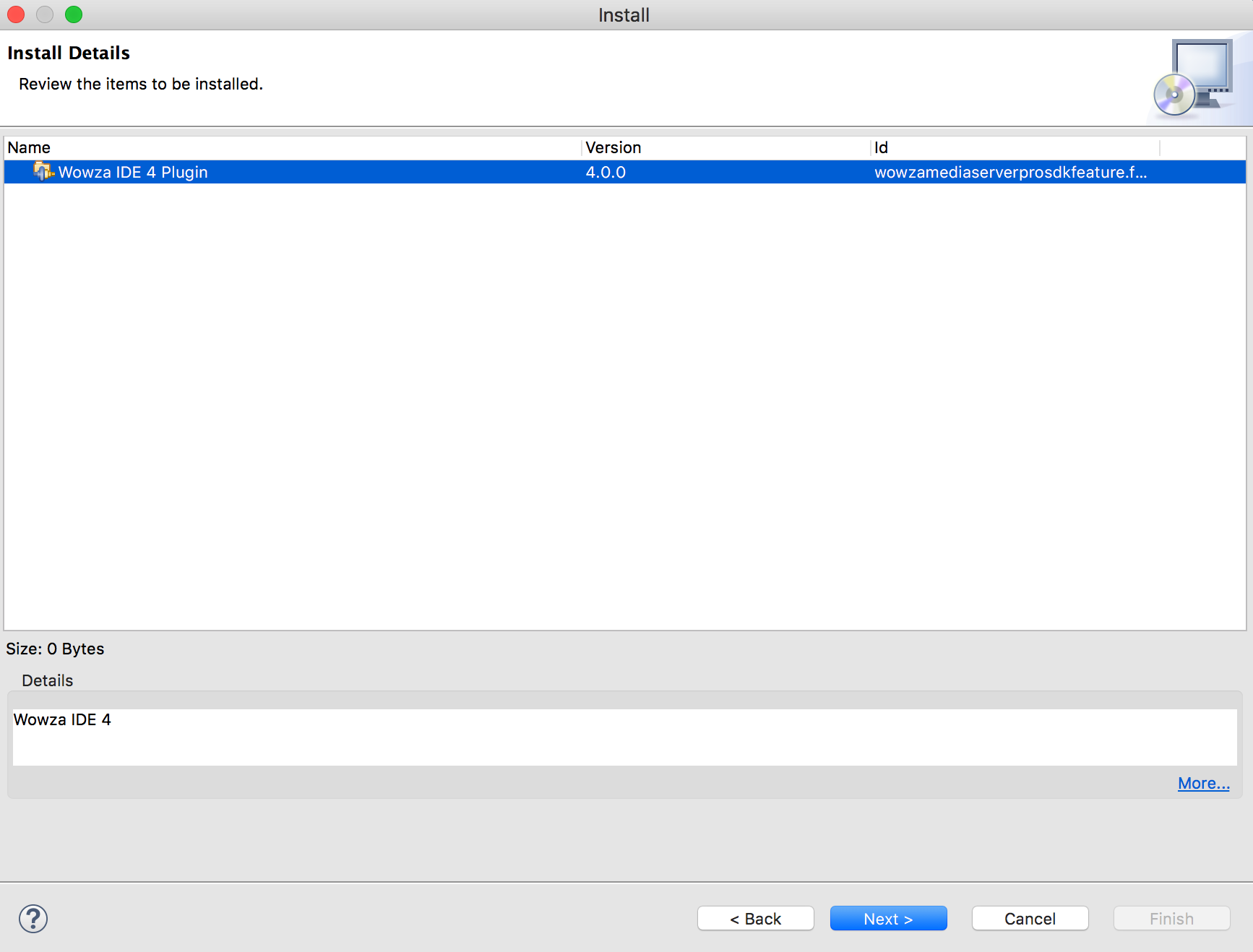The image size is (1253, 952).
Task: Click the Details group label
Action: (x=48, y=680)
